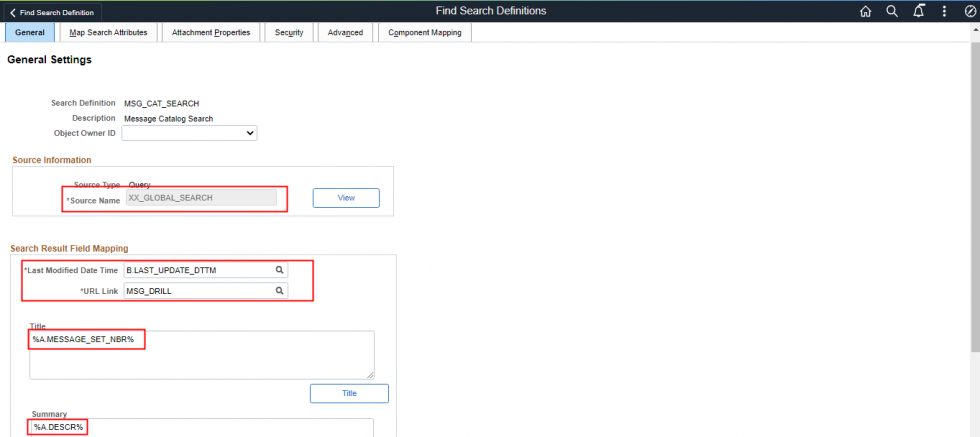Viewport: 980px width, 437px height.
Task: Open the global search magnifier icon
Action: click(892, 12)
